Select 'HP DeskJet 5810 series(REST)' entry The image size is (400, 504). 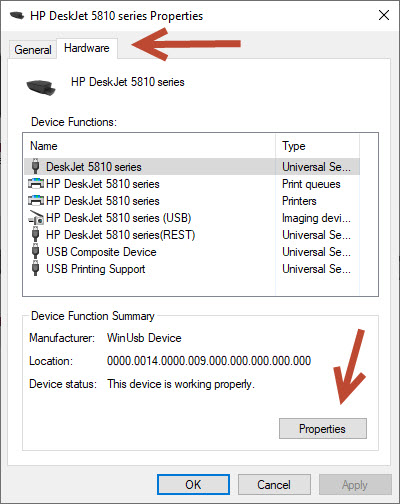coord(192,235)
